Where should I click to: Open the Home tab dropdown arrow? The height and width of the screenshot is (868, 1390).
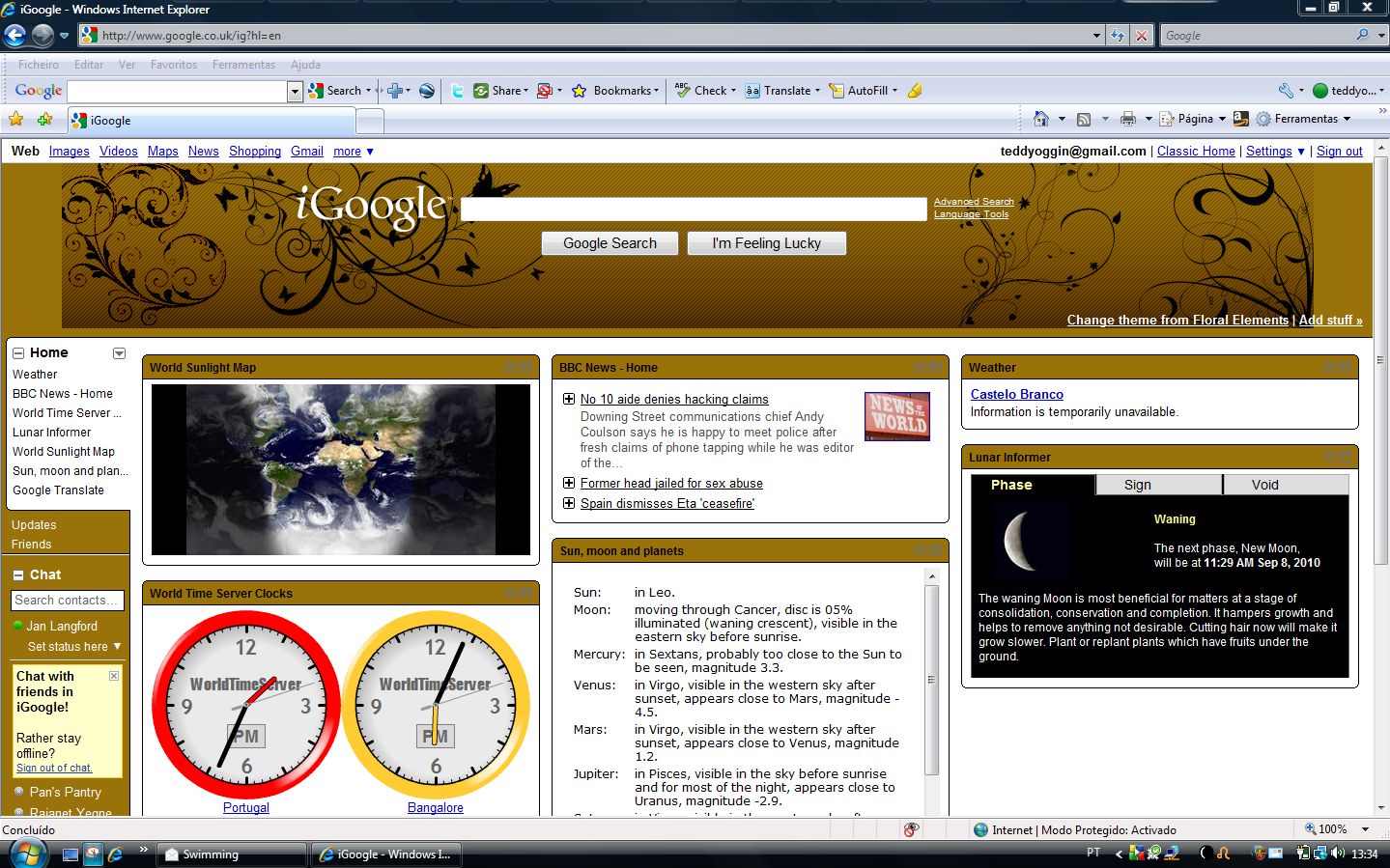click(x=119, y=353)
